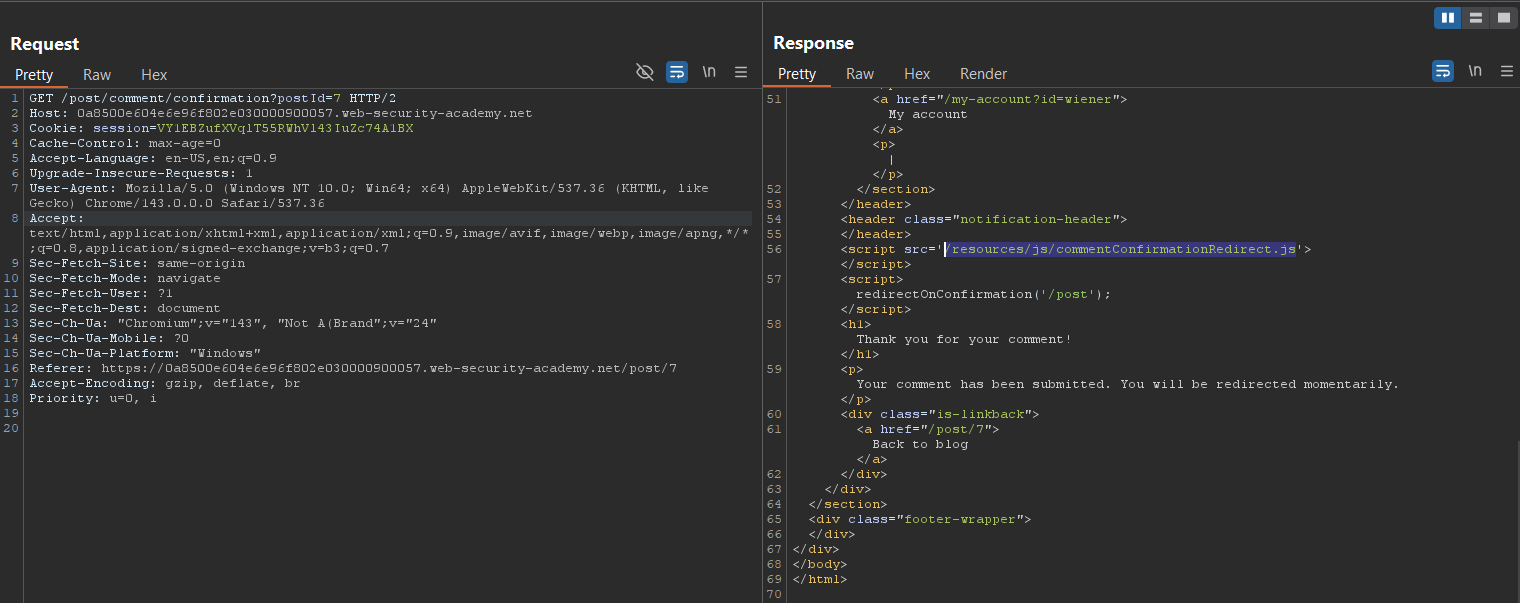Click the Accept-Encoding: gzip, deflate, br line

pyautogui.click(x=165, y=384)
